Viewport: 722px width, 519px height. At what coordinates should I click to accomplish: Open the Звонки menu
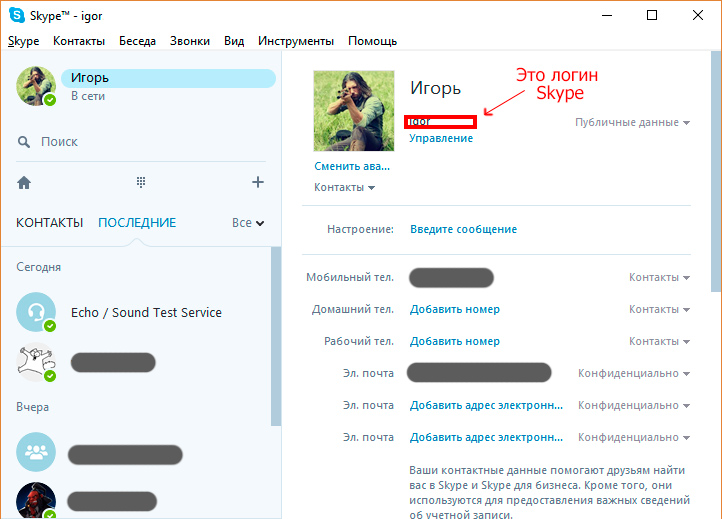click(x=190, y=41)
